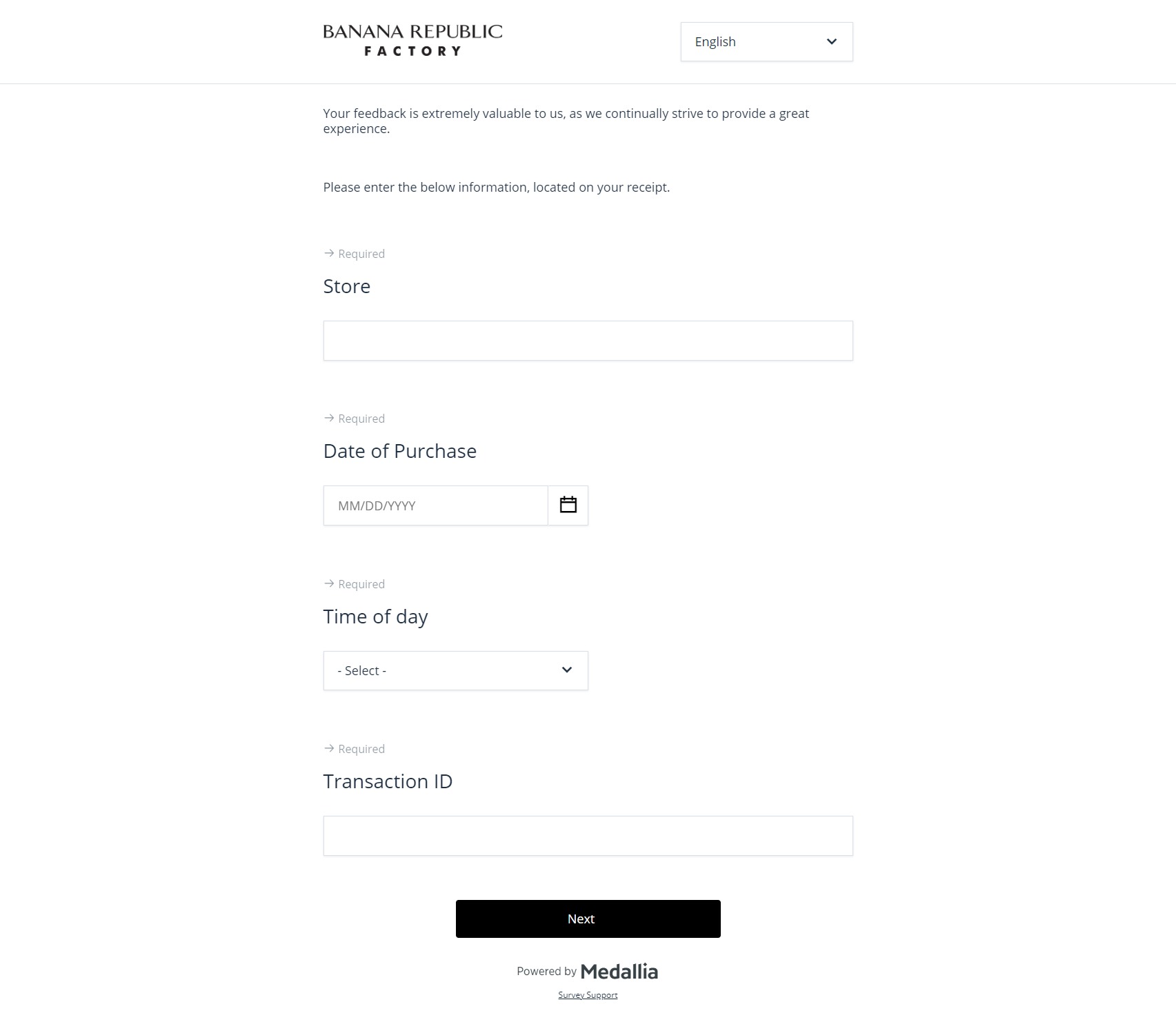The width and height of the screenshot is (1176, 1022).
Task: Open the calendar date picker icon
Action: pos(568,505)
